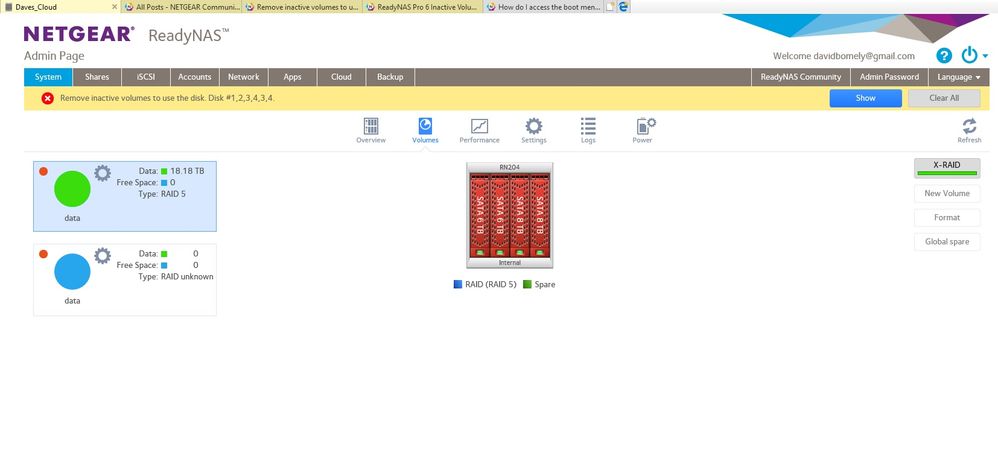Click the Show button in warning banner

coord(865,98)
